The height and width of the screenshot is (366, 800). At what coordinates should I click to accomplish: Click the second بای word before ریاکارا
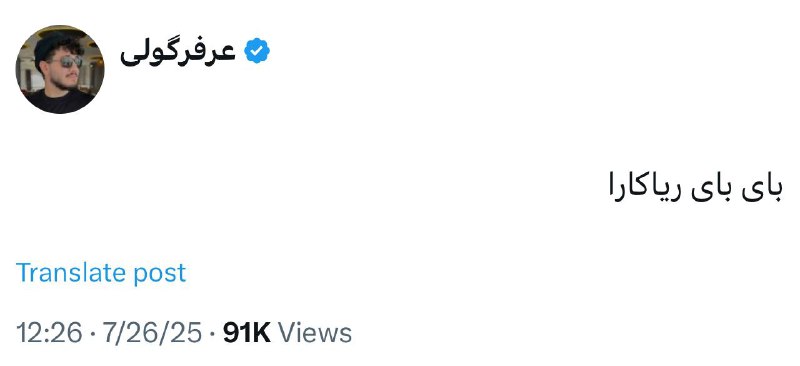pos(712,188)
